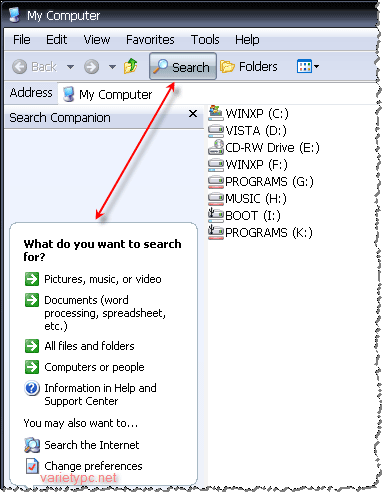Image resolution: width=382 pixels, height=492 pixels.
Task: Open the Back history dropdown arrow
Action: point(70,67)
